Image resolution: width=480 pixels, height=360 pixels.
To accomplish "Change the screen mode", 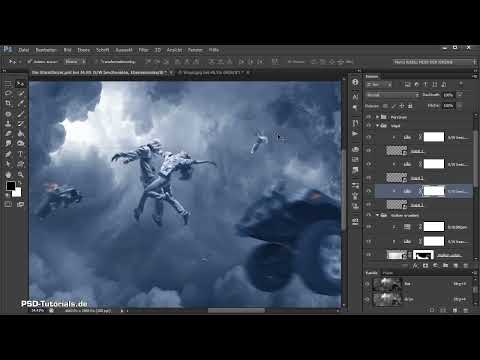I will click(20, 204).
